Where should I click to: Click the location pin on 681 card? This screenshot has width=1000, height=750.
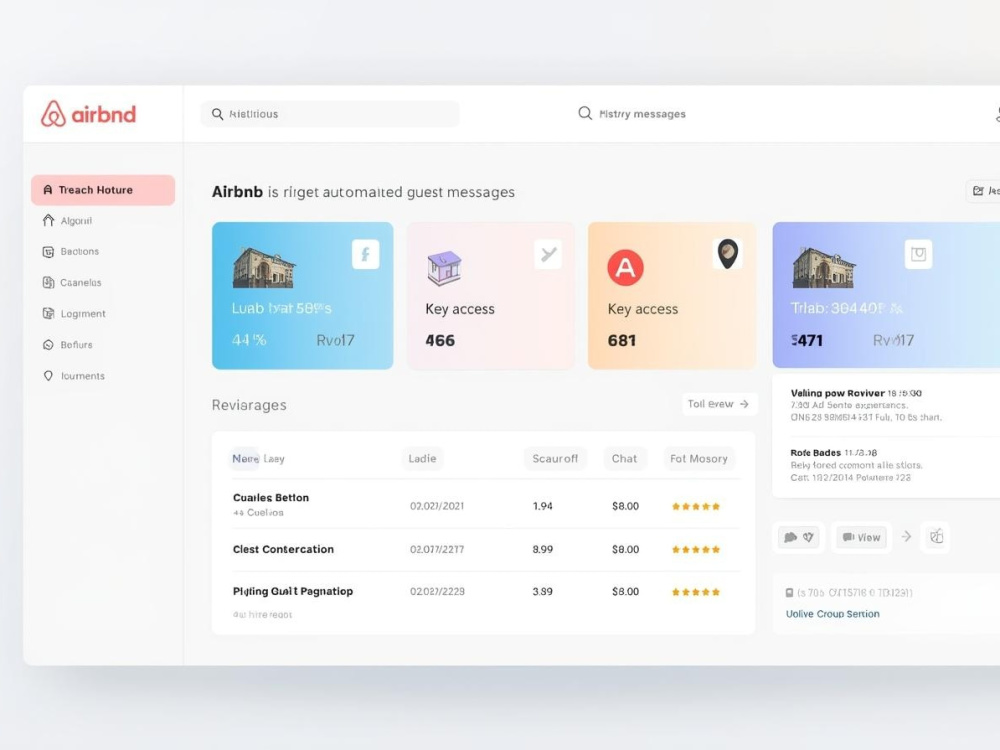(x=728, y=254)
